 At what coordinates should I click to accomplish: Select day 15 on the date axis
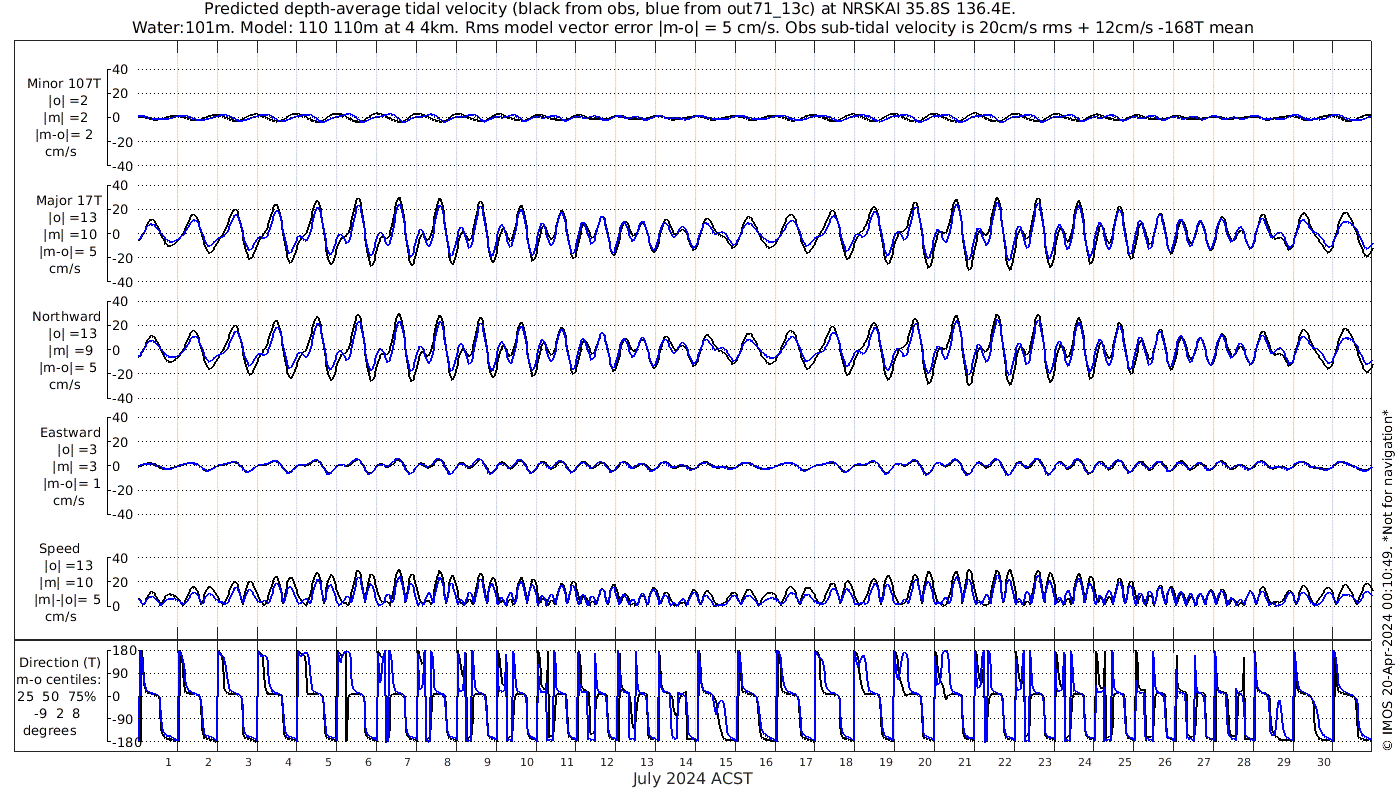(726, 762)
